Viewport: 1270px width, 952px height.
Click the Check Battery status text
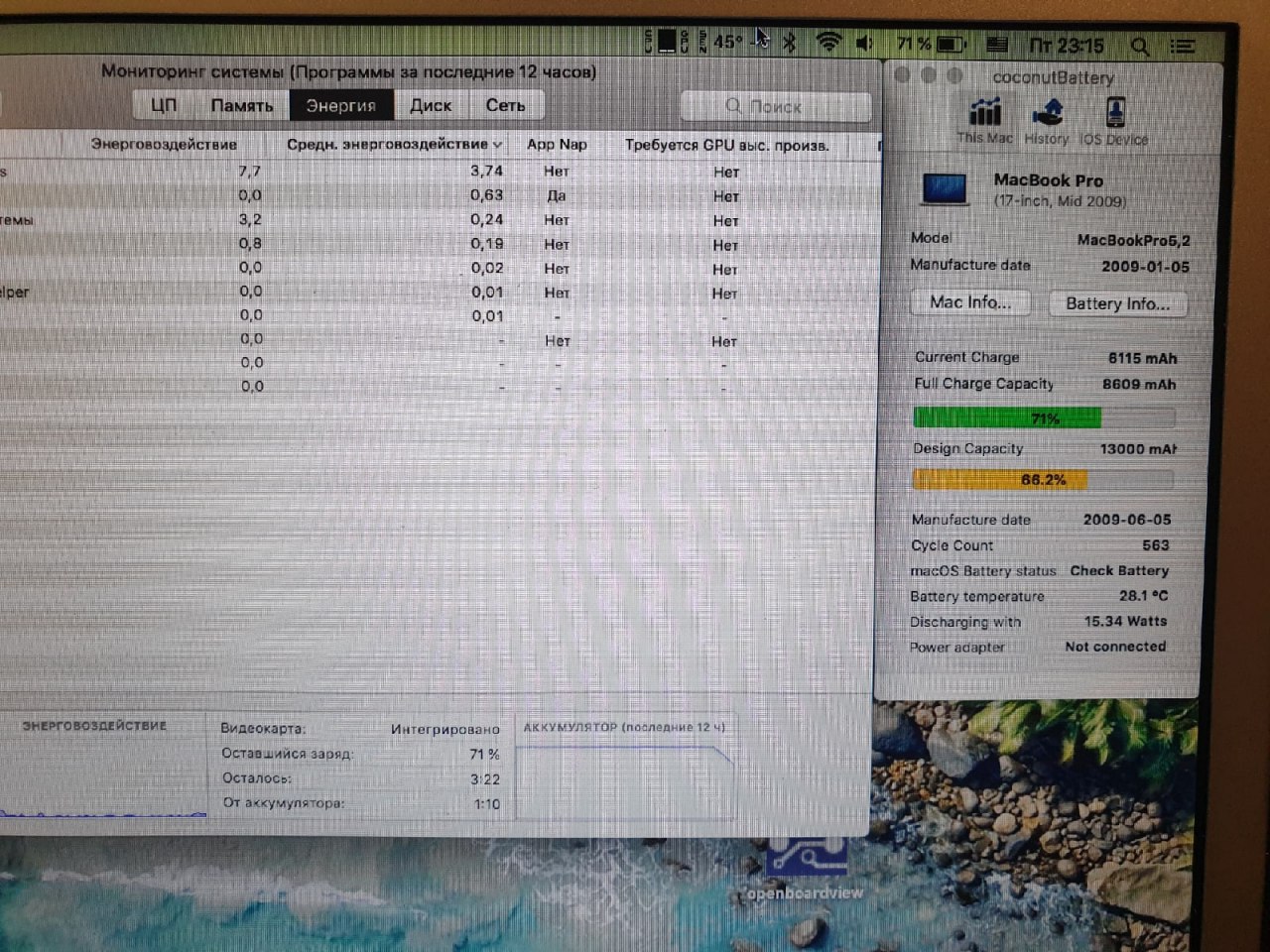(1119, 570)
